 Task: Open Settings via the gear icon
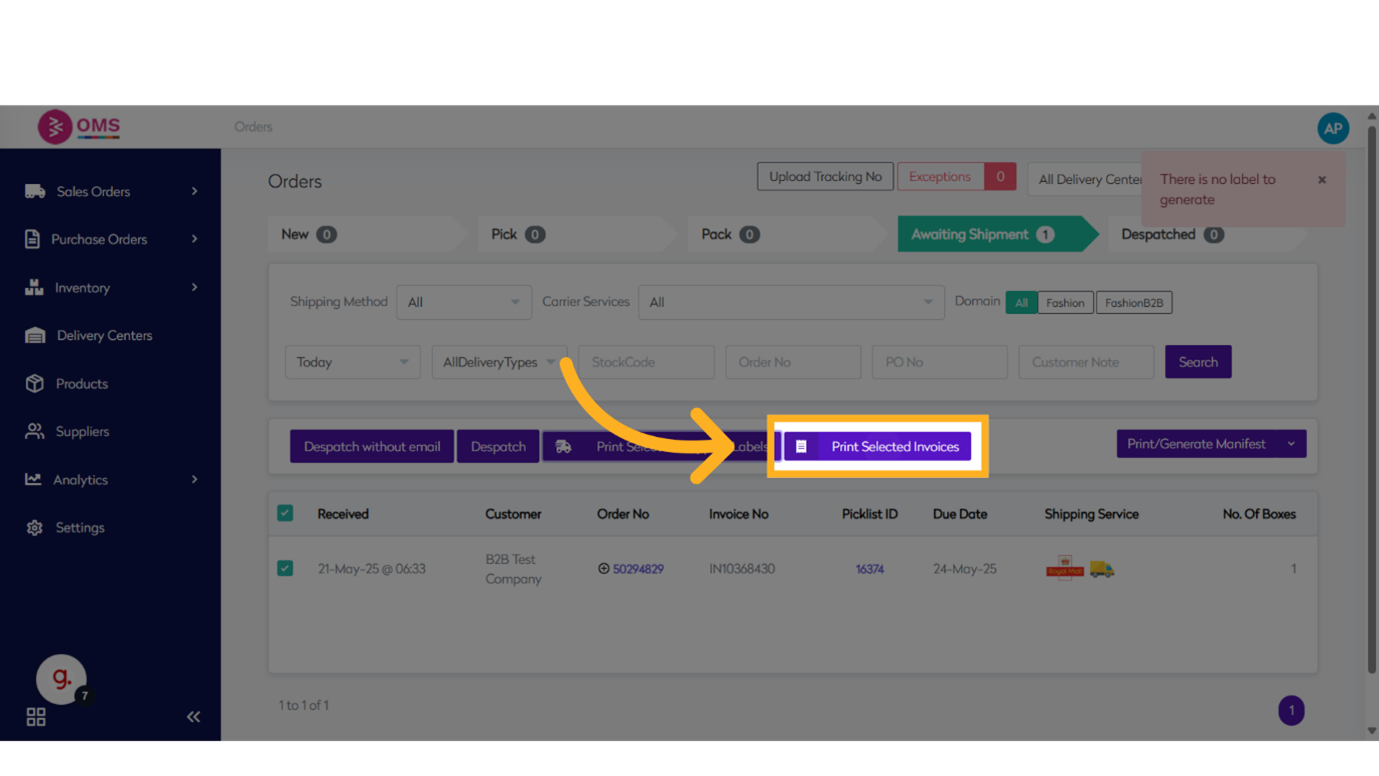click(x=35, y=528)
